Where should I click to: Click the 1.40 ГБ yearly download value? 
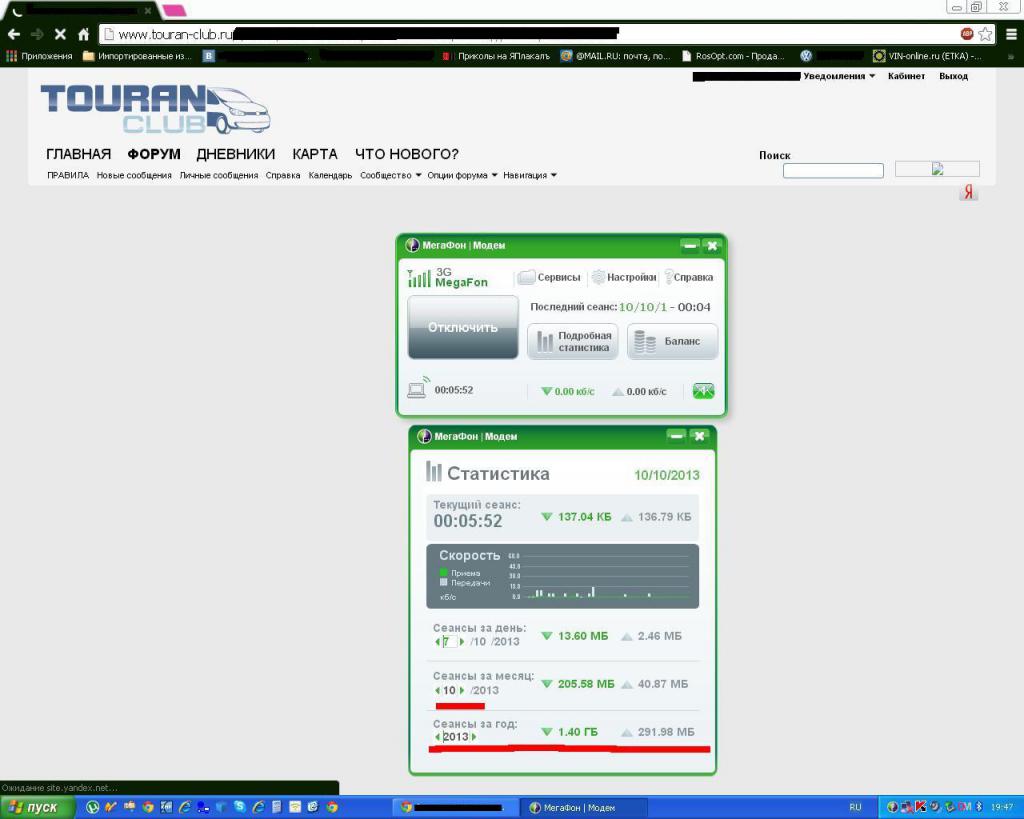(577, 732)
